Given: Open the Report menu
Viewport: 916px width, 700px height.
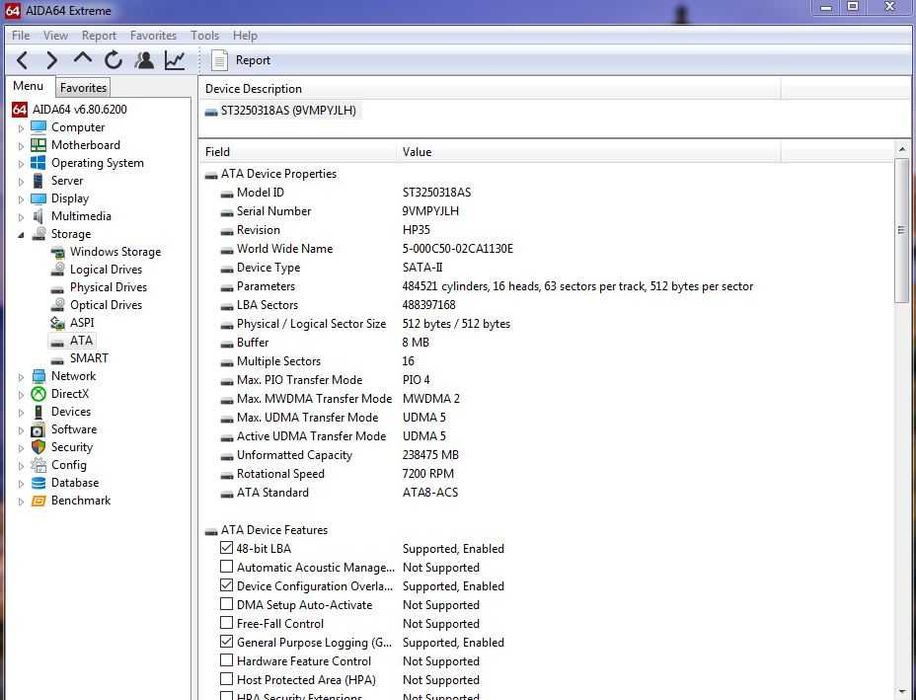Looking at the screenshot, I should (x=99, y=36).
